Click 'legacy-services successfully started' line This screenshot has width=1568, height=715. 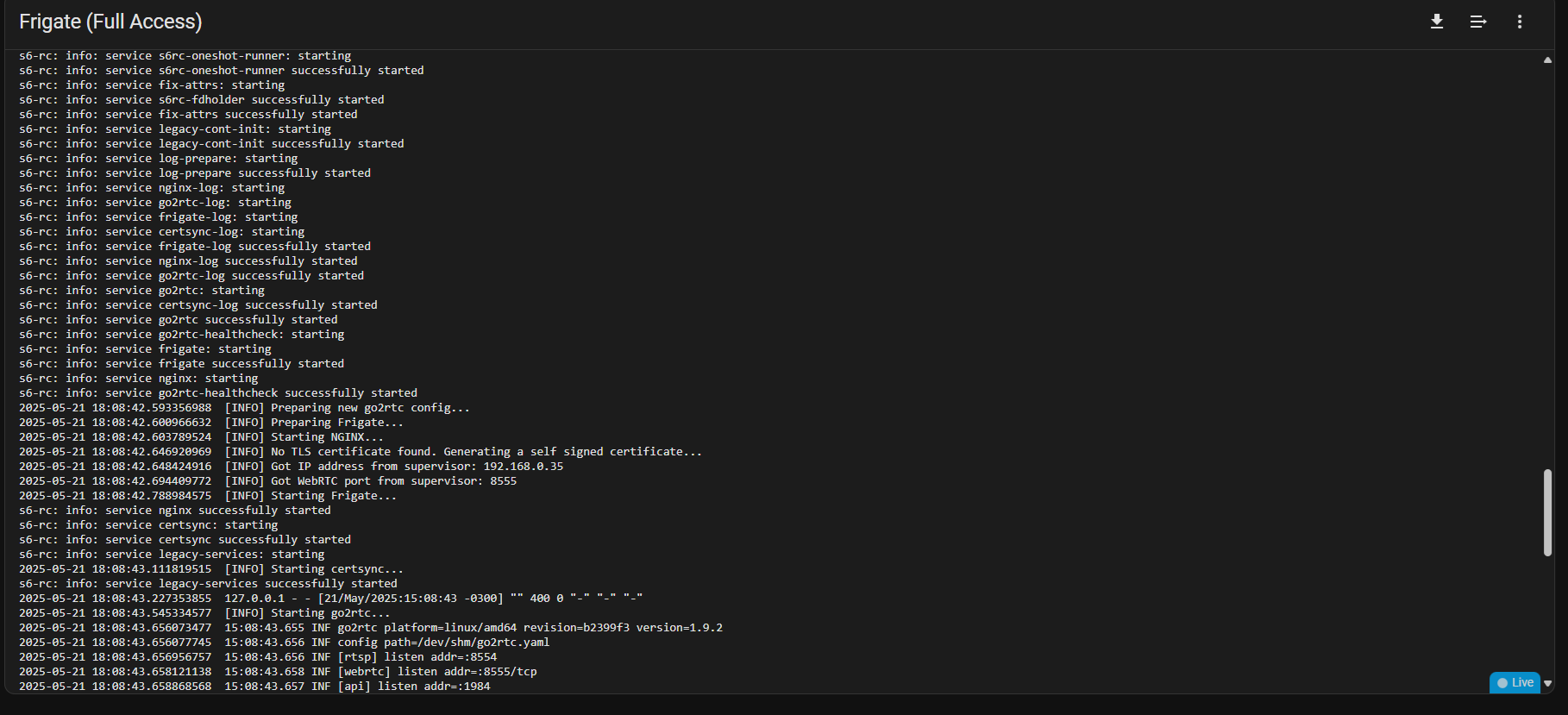click(x=208, y=584)
